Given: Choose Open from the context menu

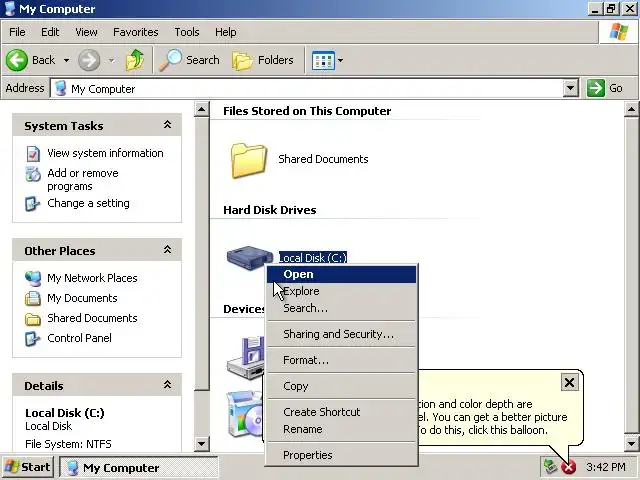Looking at the screenshot, I should pos(341,274).
